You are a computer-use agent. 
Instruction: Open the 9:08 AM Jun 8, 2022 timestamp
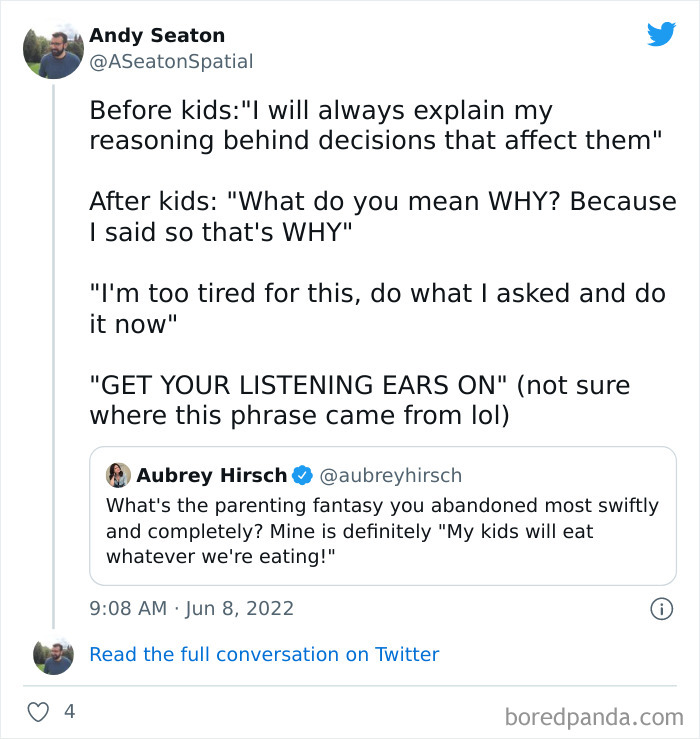(x=191, y=608)
